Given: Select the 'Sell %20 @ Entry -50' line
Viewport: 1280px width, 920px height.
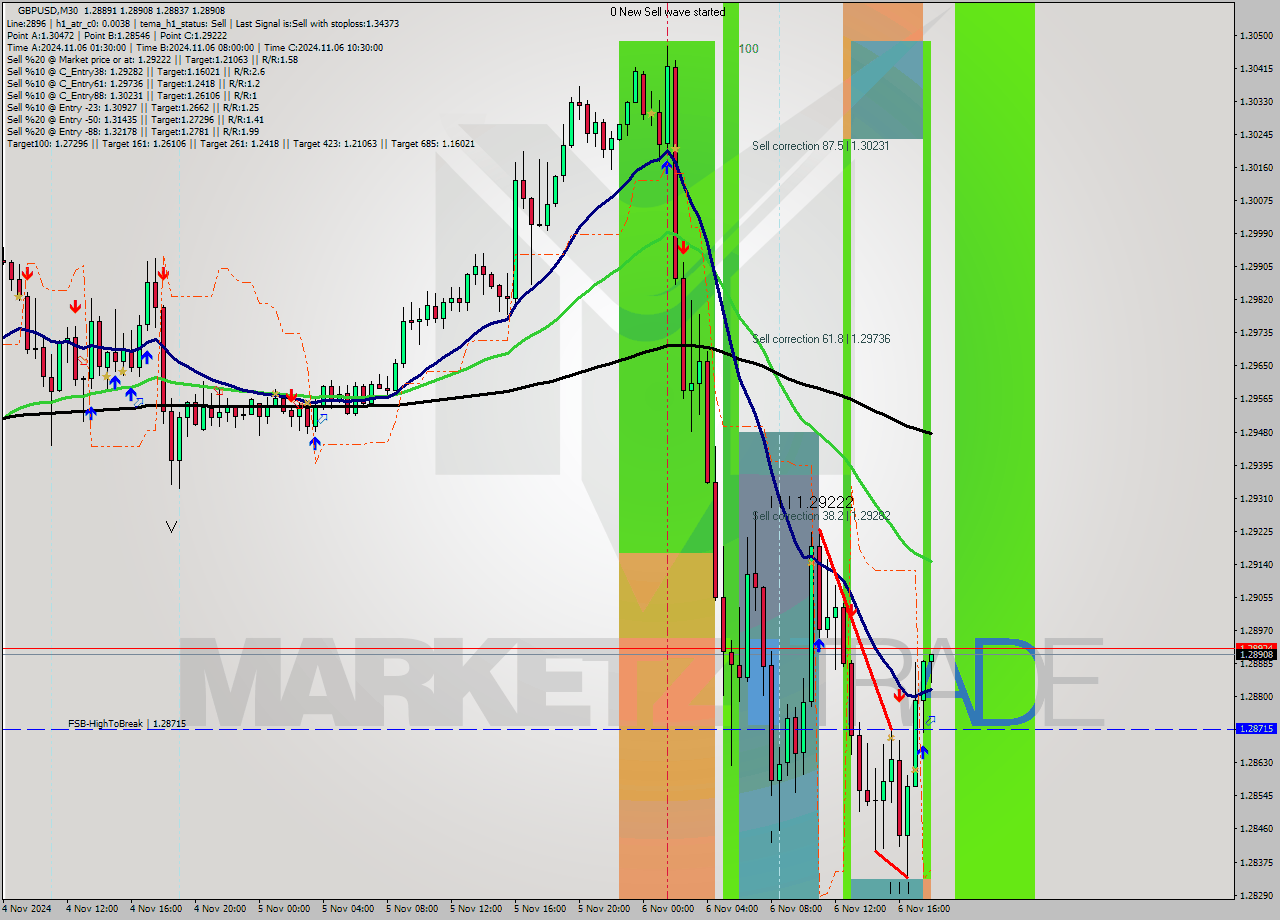Looking at the screenshot, I should tap(135, 119).
